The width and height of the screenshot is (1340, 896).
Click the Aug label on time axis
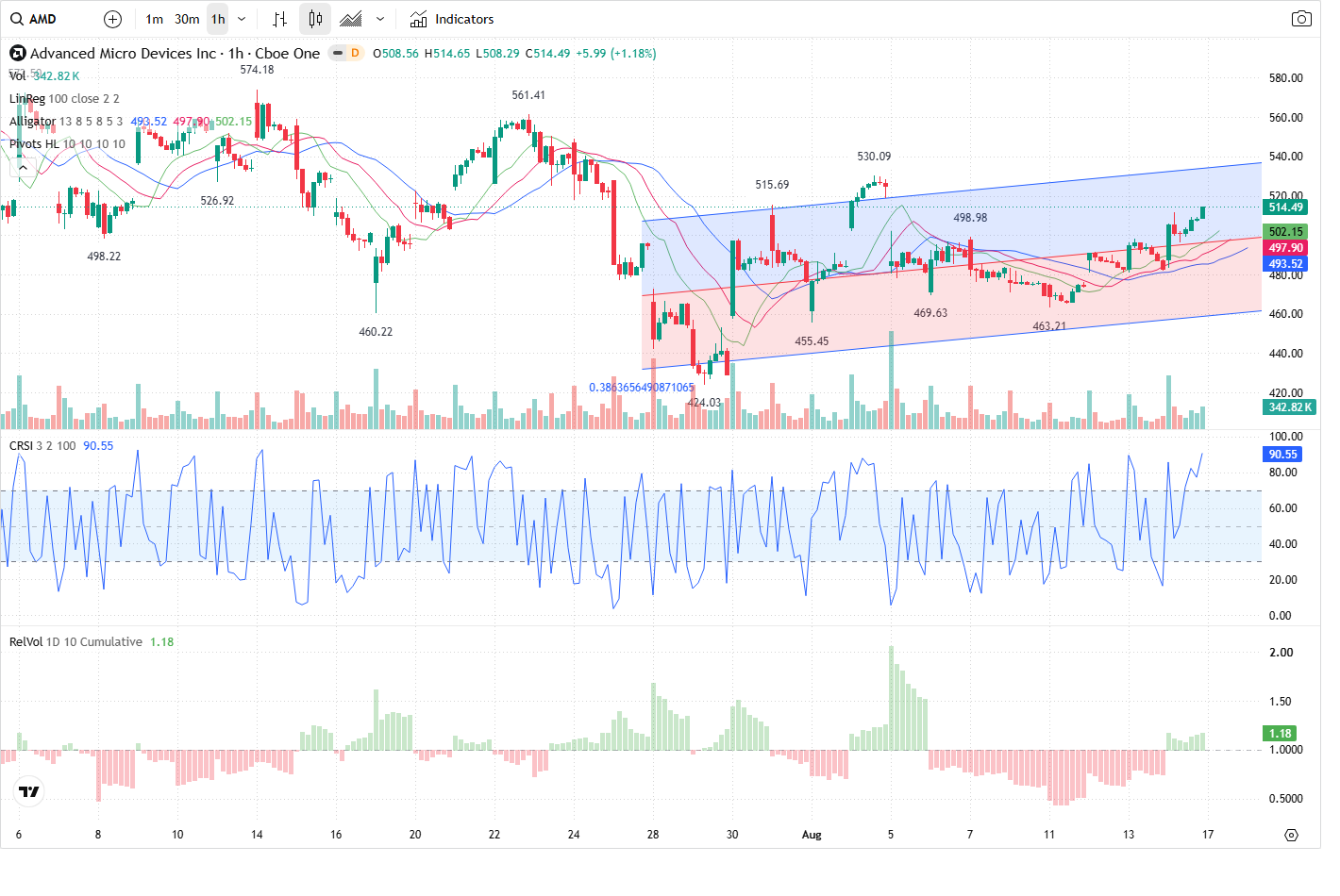click(812, 835)
